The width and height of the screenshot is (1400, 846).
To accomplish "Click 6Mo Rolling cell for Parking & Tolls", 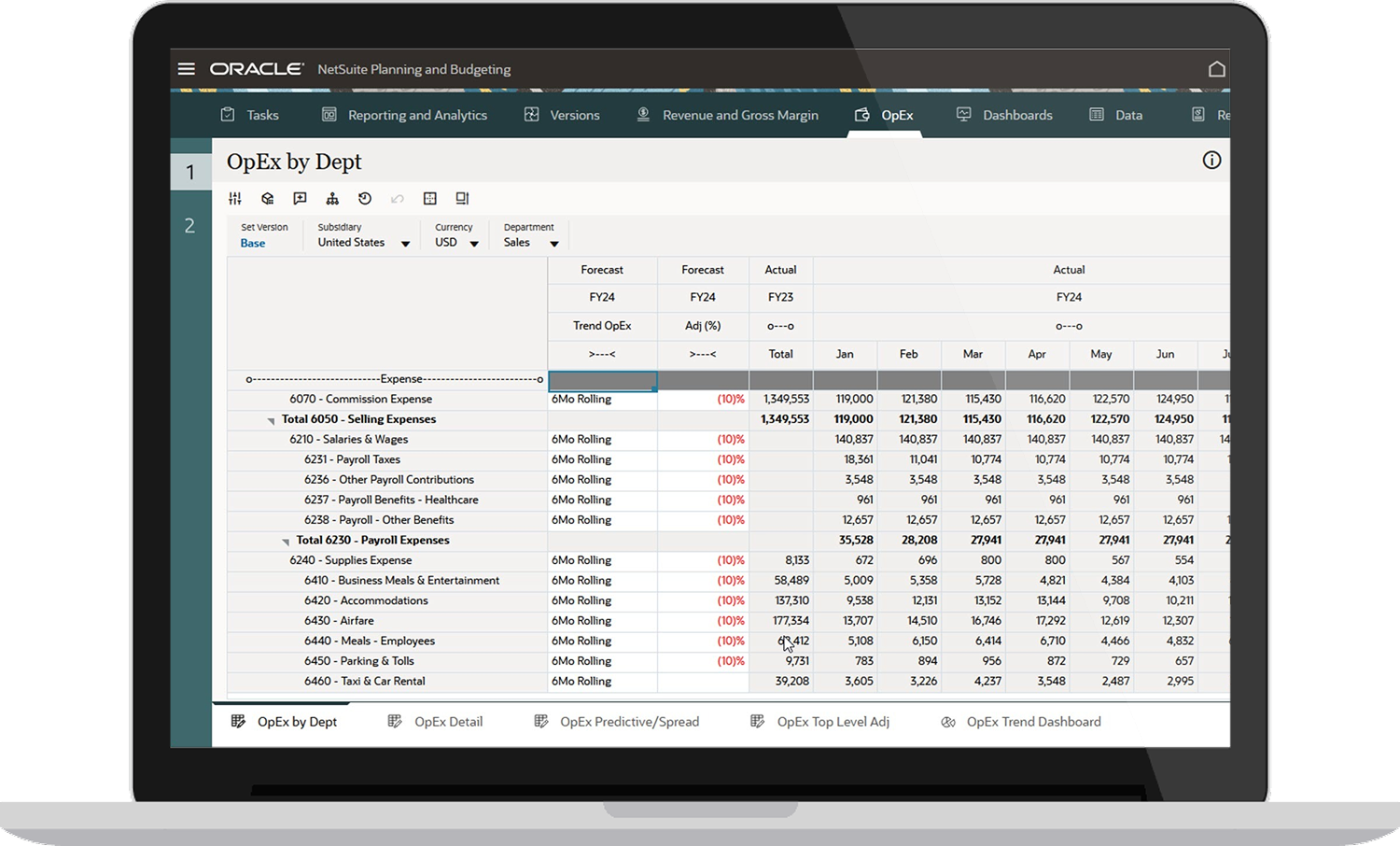I will click(x=602, y=661).
